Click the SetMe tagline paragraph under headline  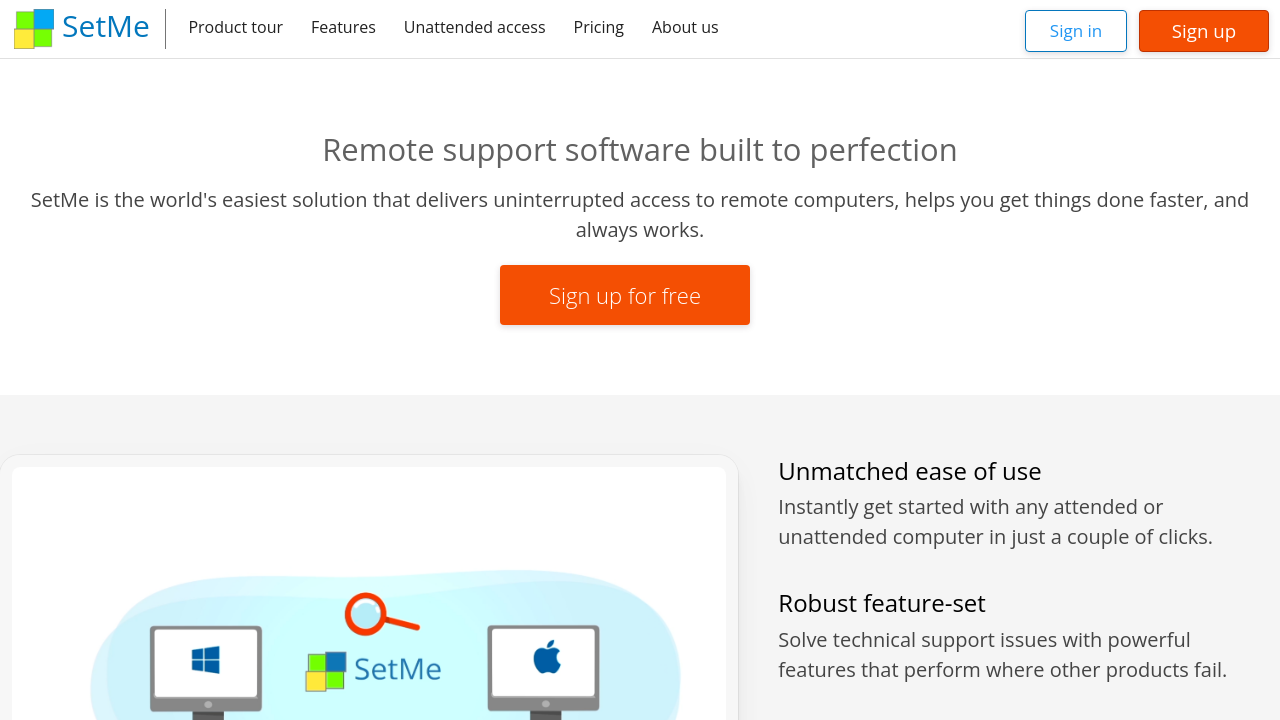tap(639, 214)
